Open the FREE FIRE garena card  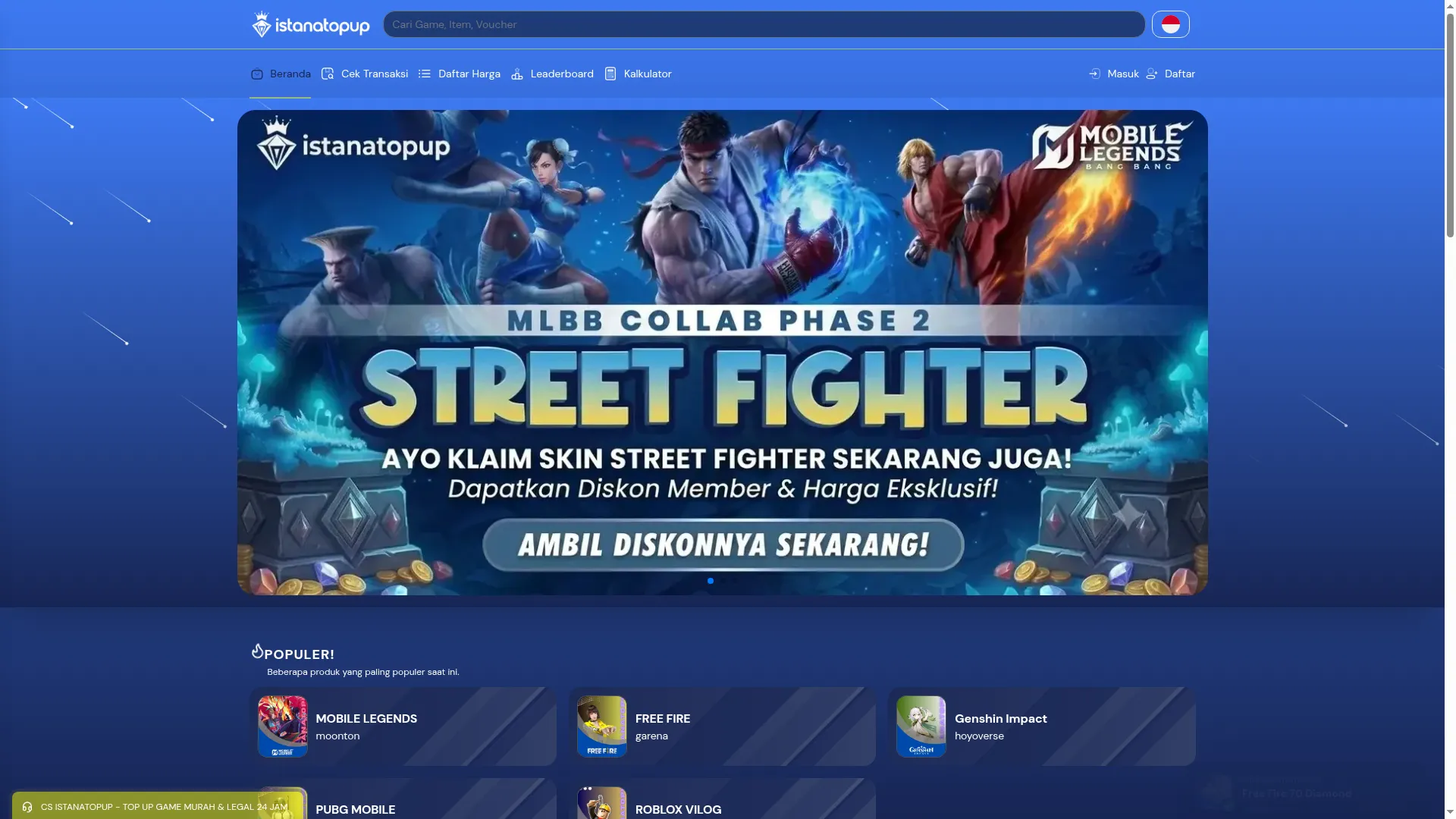(722, 726)
